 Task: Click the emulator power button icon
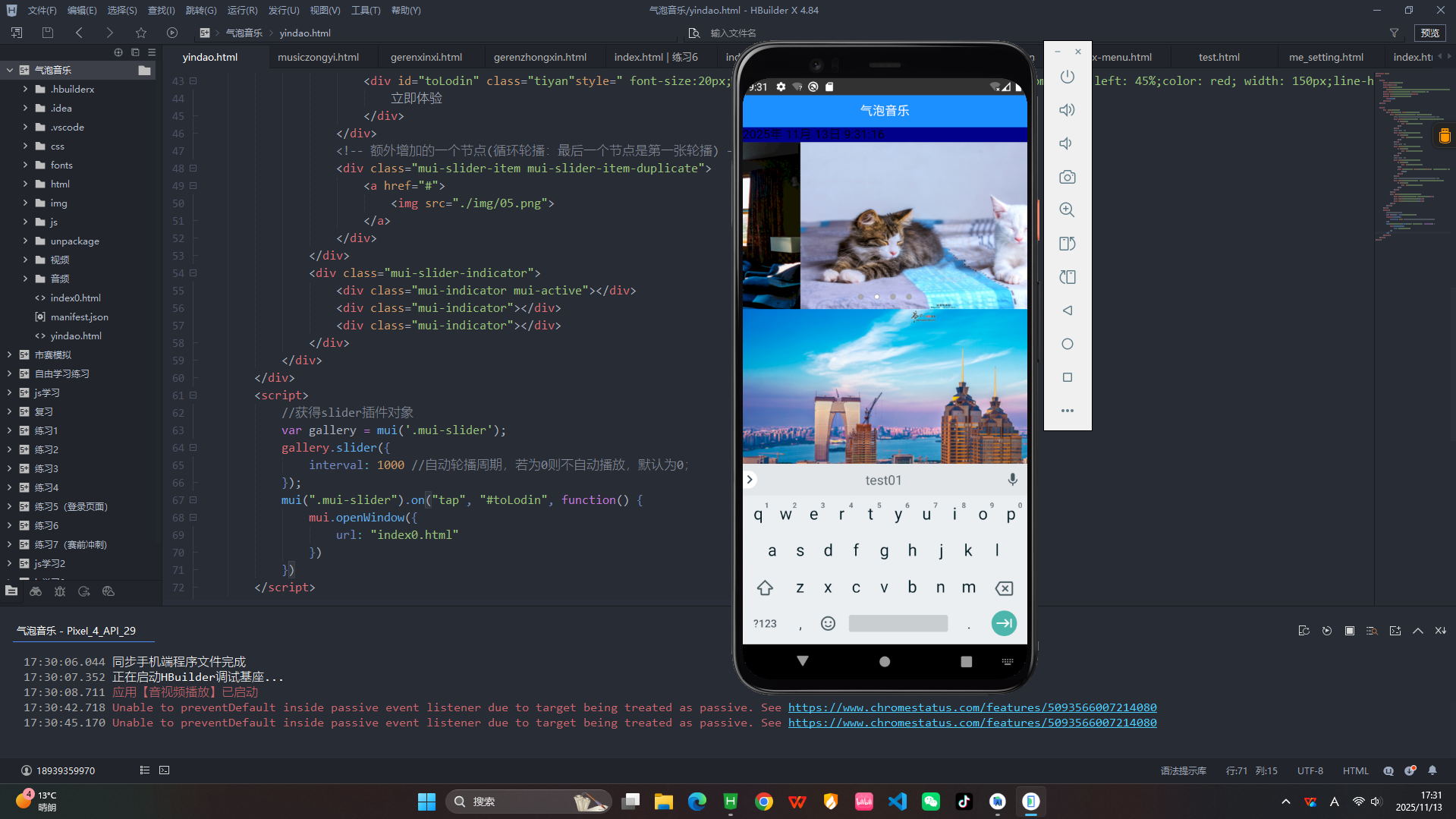[1067, 77]
